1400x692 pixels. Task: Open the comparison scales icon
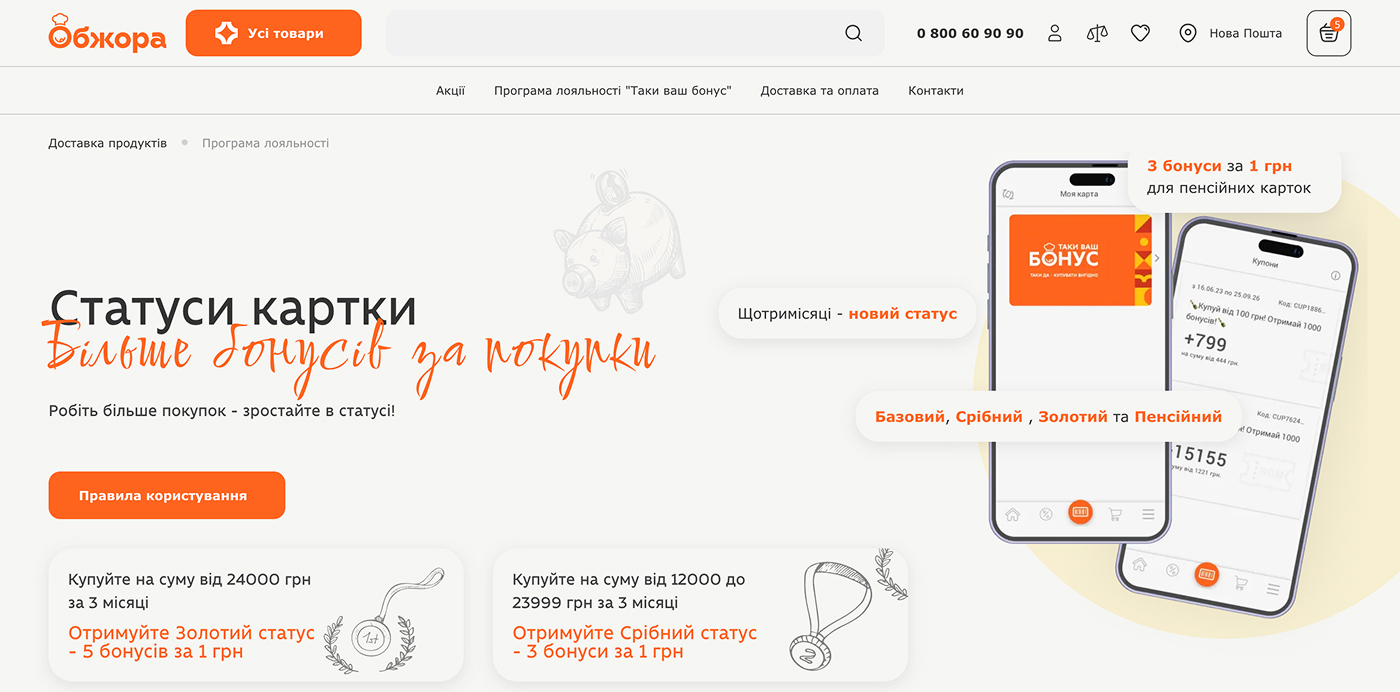[1097, 33]
